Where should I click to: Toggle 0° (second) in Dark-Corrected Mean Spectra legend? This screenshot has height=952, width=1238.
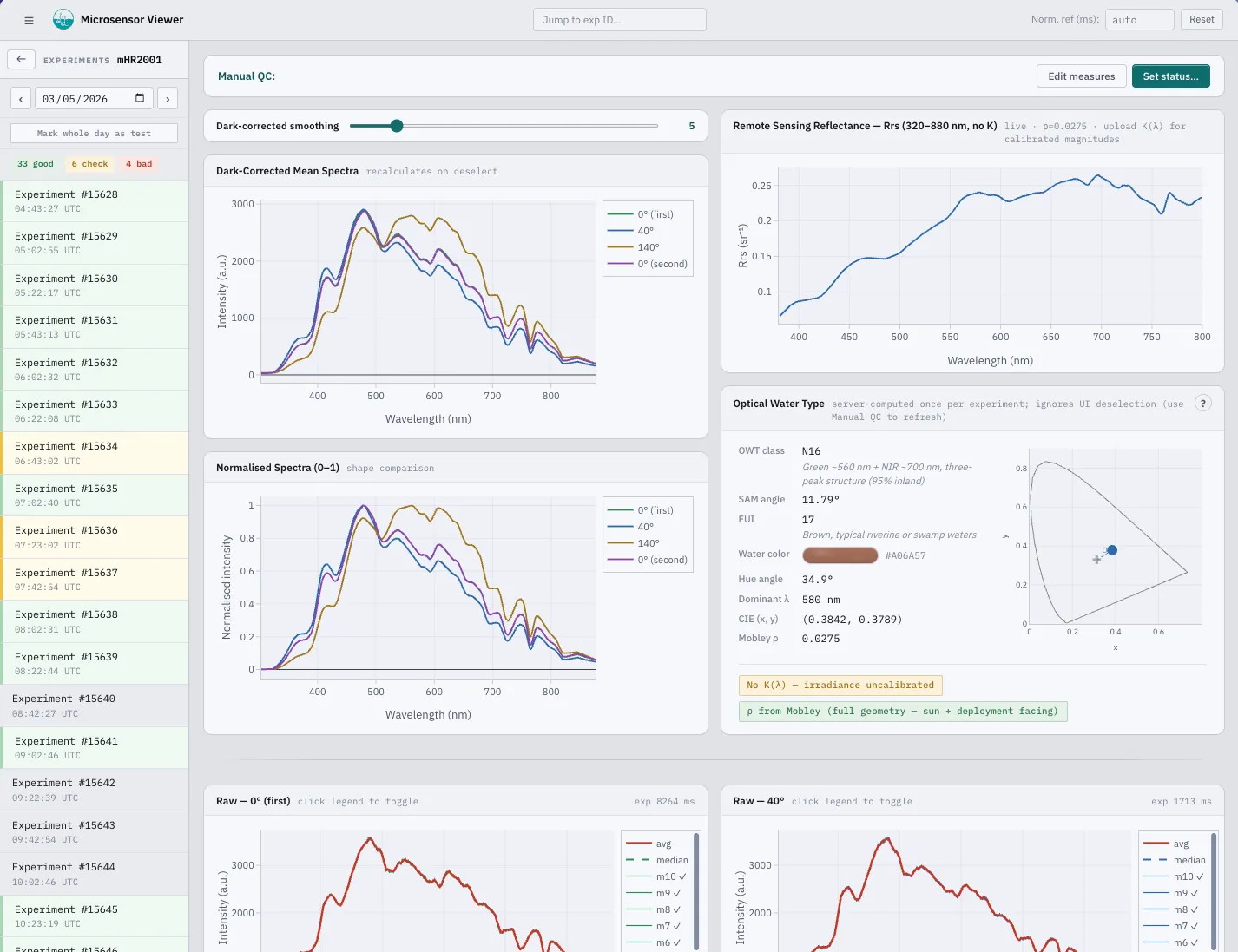coord(648,264)
